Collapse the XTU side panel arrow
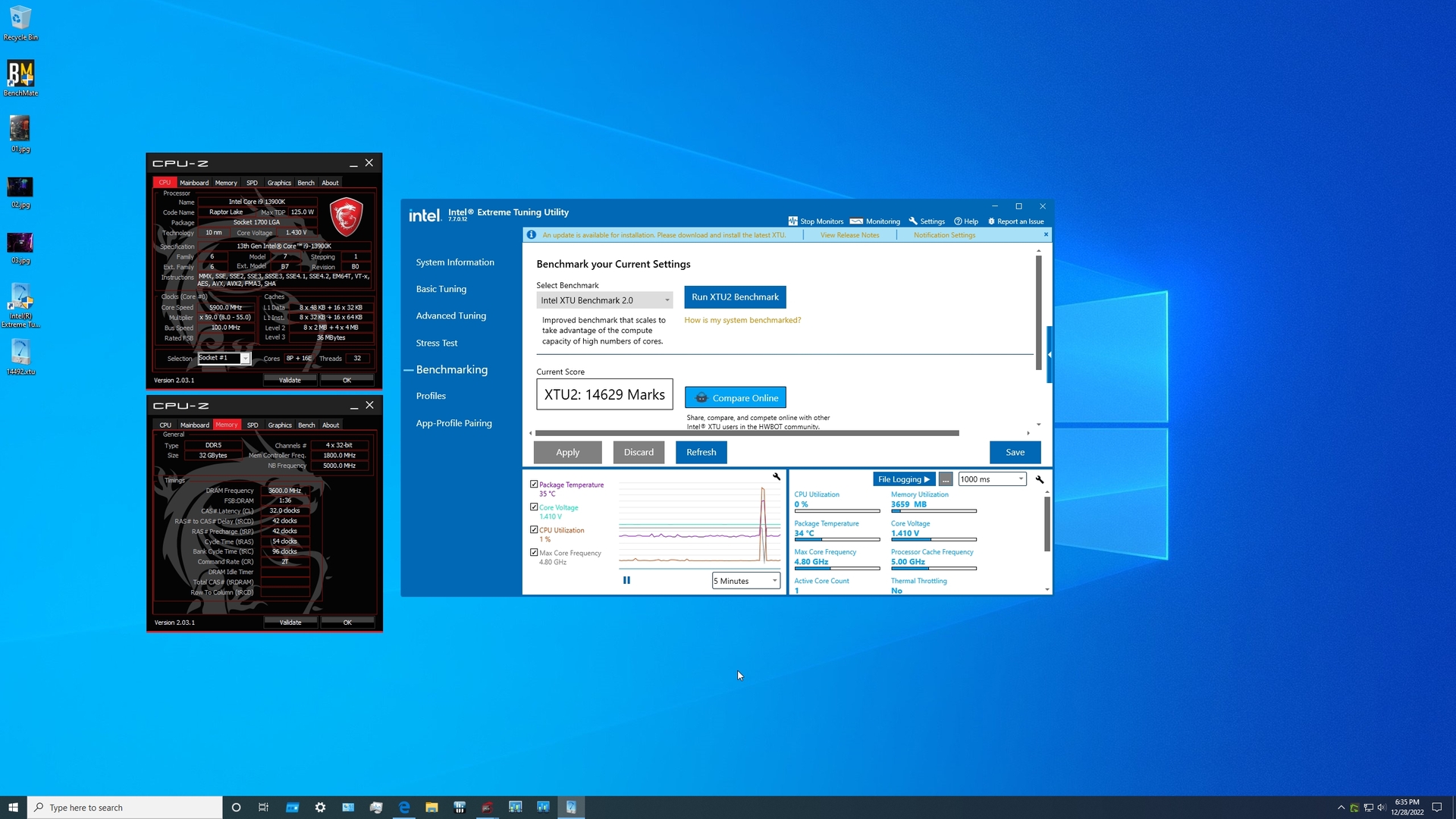The width and height of the screenshot is (1456, 819). (x=1050, y=355)
